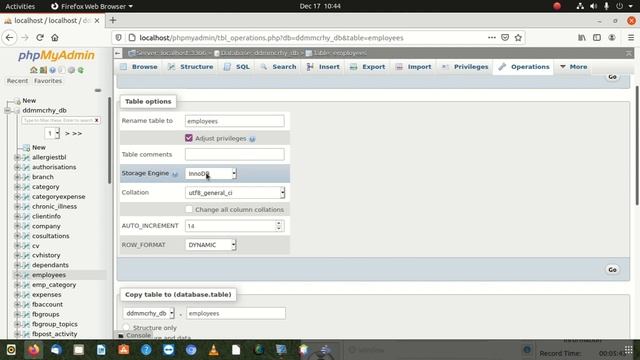Click Firefox home button

coord(55,38)
